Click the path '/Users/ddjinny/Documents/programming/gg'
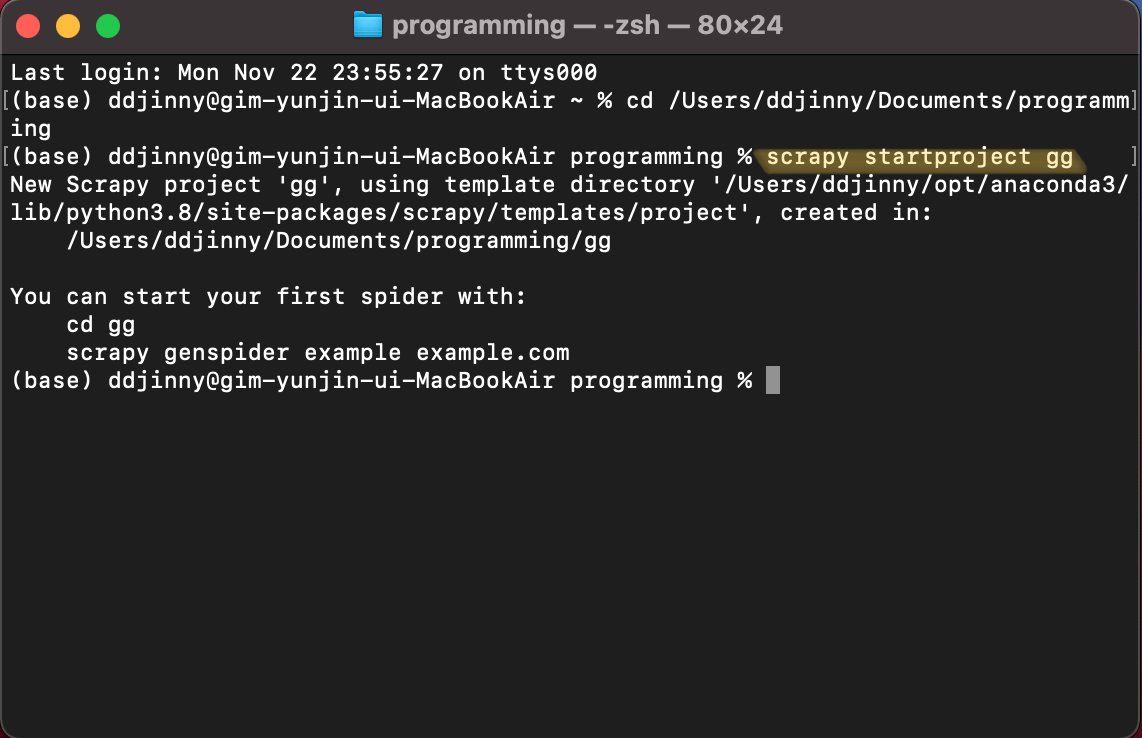The image size is (1142, 738). [x=339, y=240]
